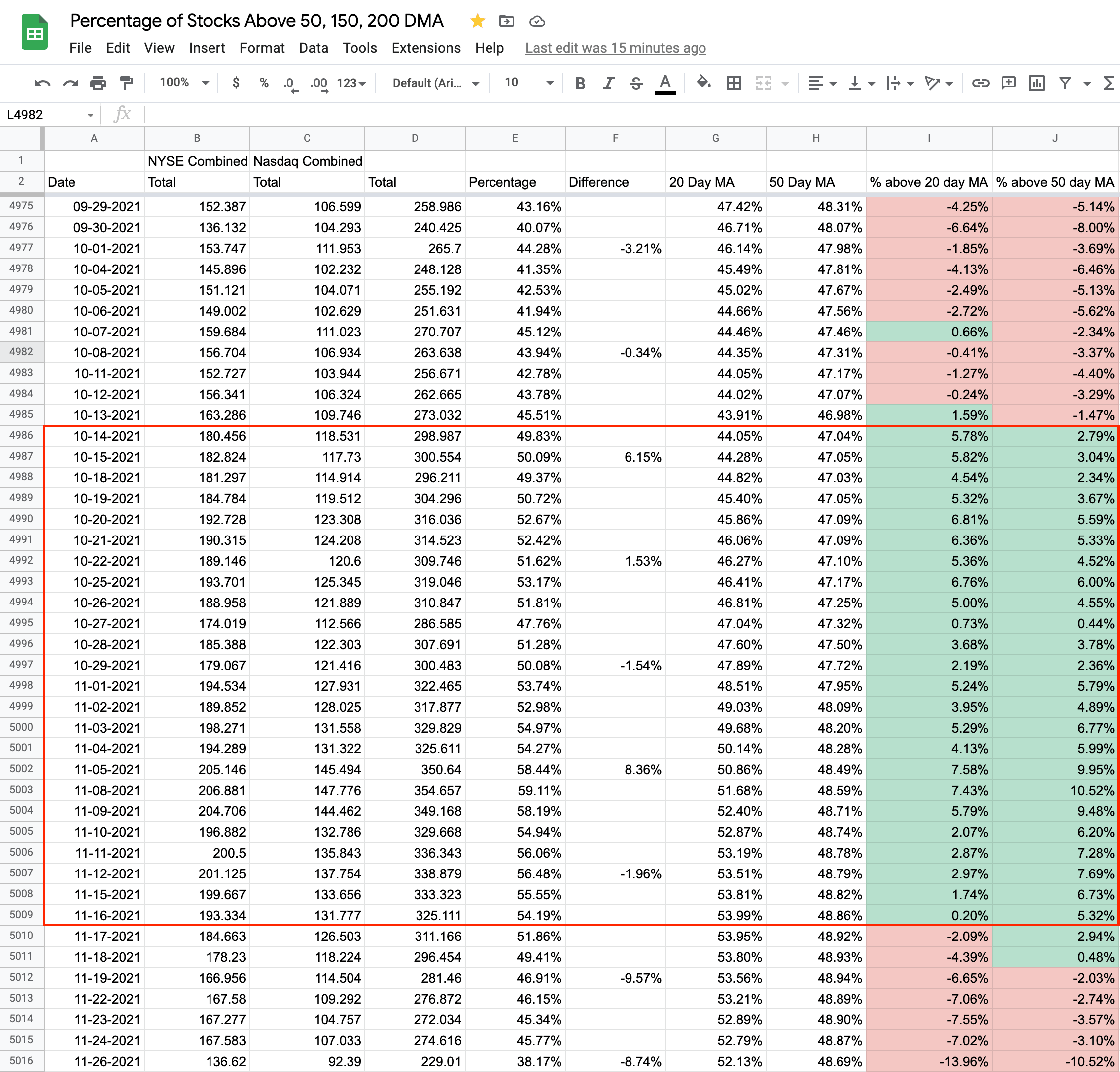
Task: Toggle Italic formatting
Action: coord(608,83)
